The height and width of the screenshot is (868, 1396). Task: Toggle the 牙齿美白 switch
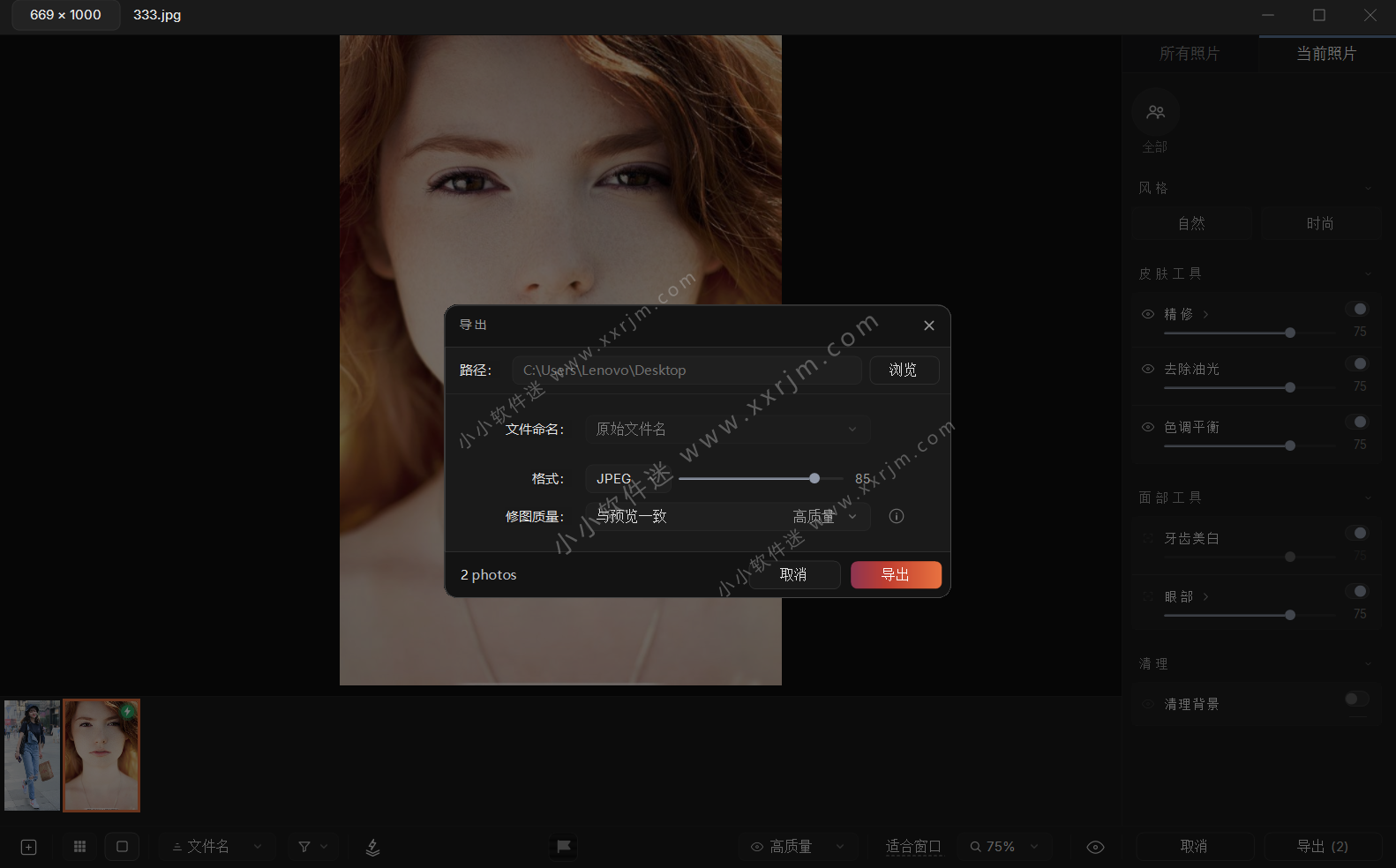[x=1356, y=533]
